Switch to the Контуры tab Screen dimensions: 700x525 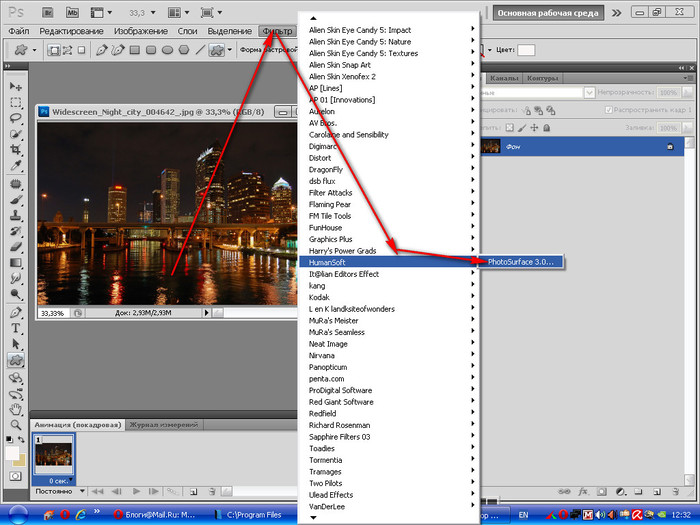pyautogui.click(x=542, y=78)
